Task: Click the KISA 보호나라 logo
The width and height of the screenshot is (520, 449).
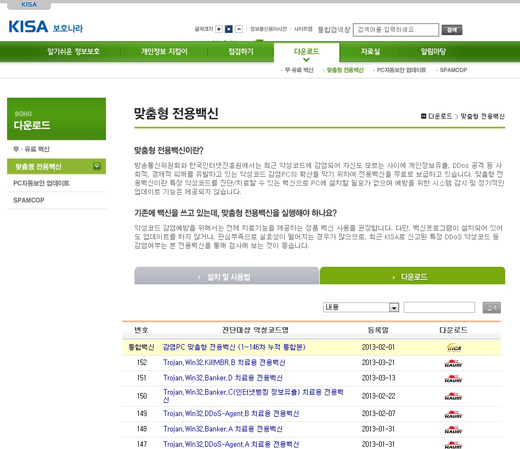Action: [46, 27]
